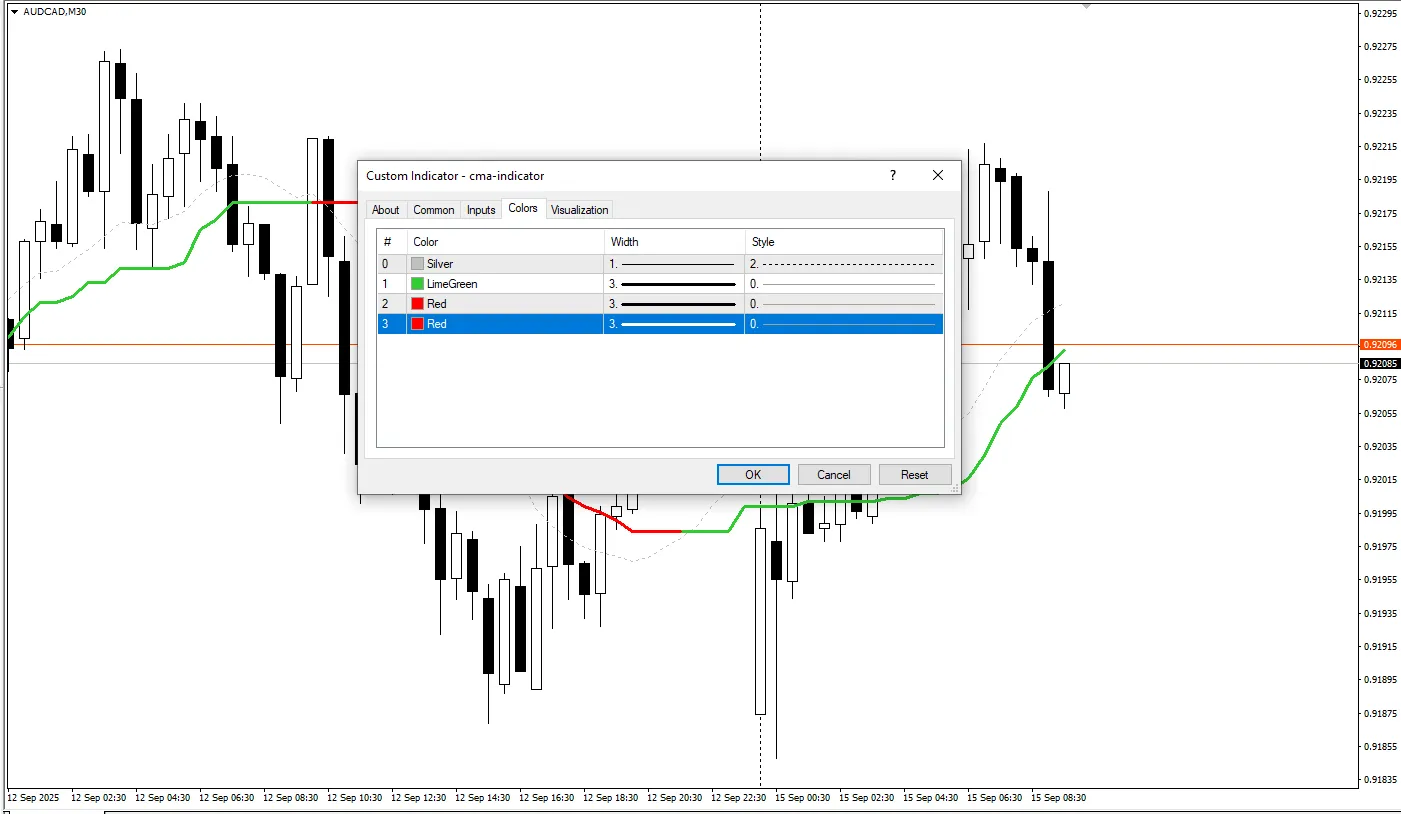Screen dimensions: 1401x814
Task: Click the 0.92195 price axis label
Action: pyautogui.click(x=1380, y=180)
